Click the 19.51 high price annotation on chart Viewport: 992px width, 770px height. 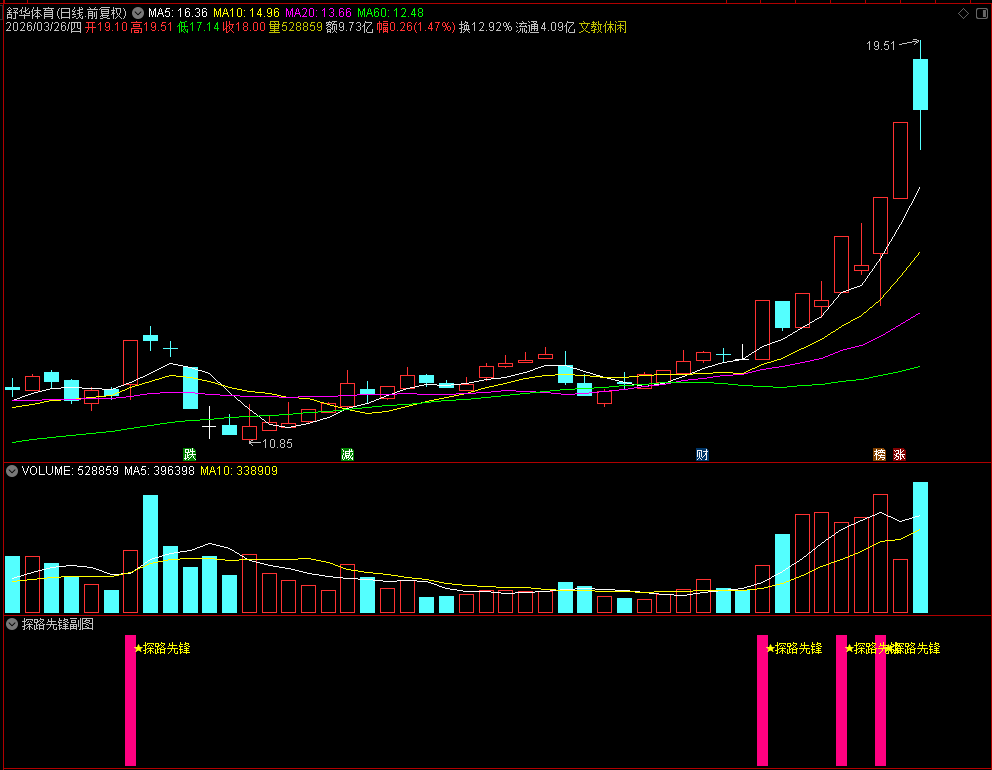click(881, 46)
